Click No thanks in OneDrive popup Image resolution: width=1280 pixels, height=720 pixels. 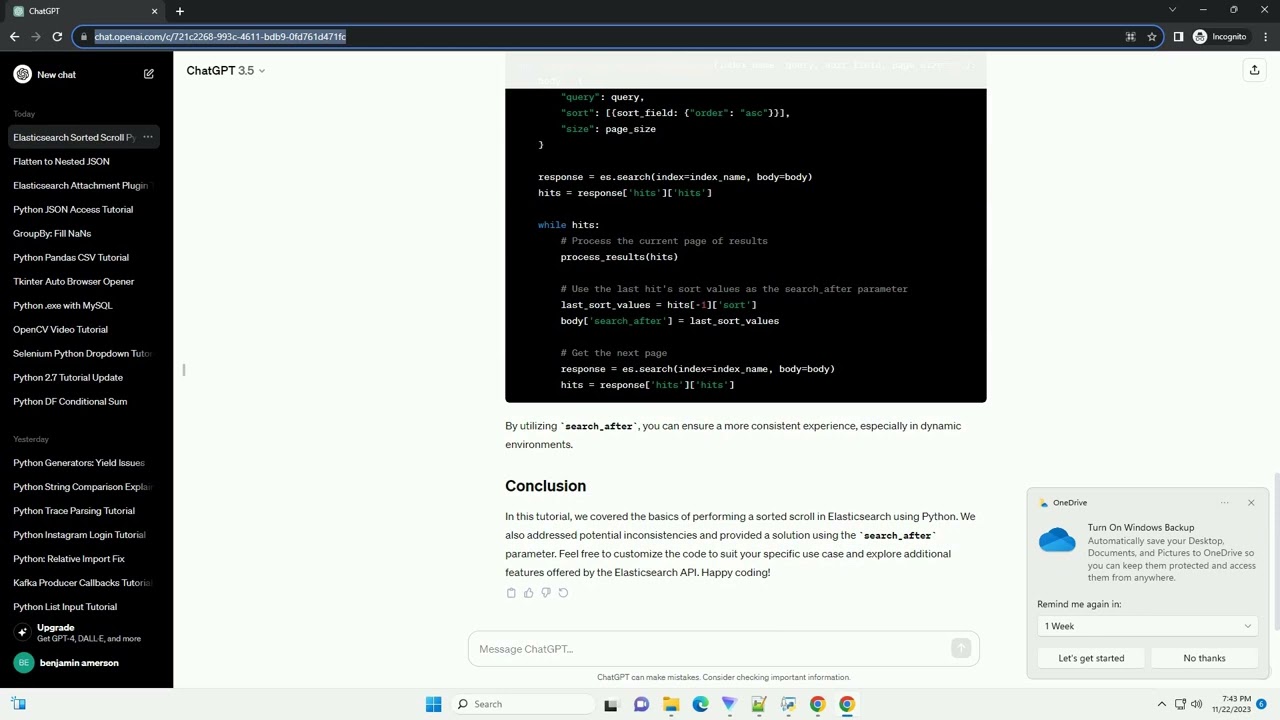click(x=1204, y=658)
